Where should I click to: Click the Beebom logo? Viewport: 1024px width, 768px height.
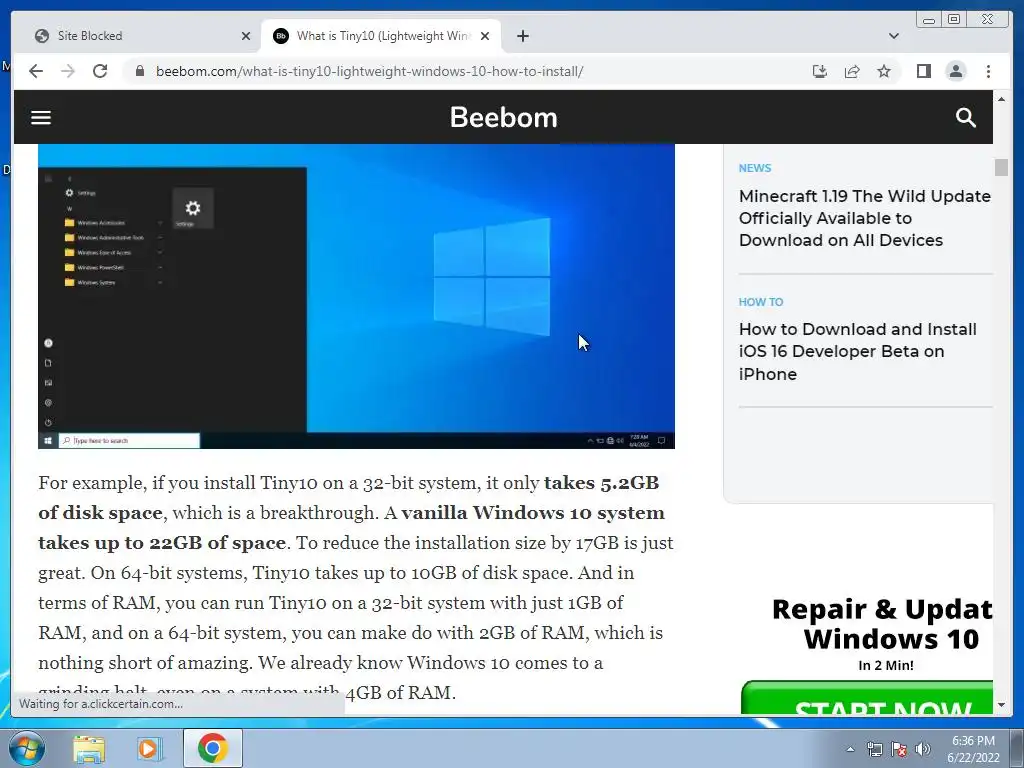(504, 118)
